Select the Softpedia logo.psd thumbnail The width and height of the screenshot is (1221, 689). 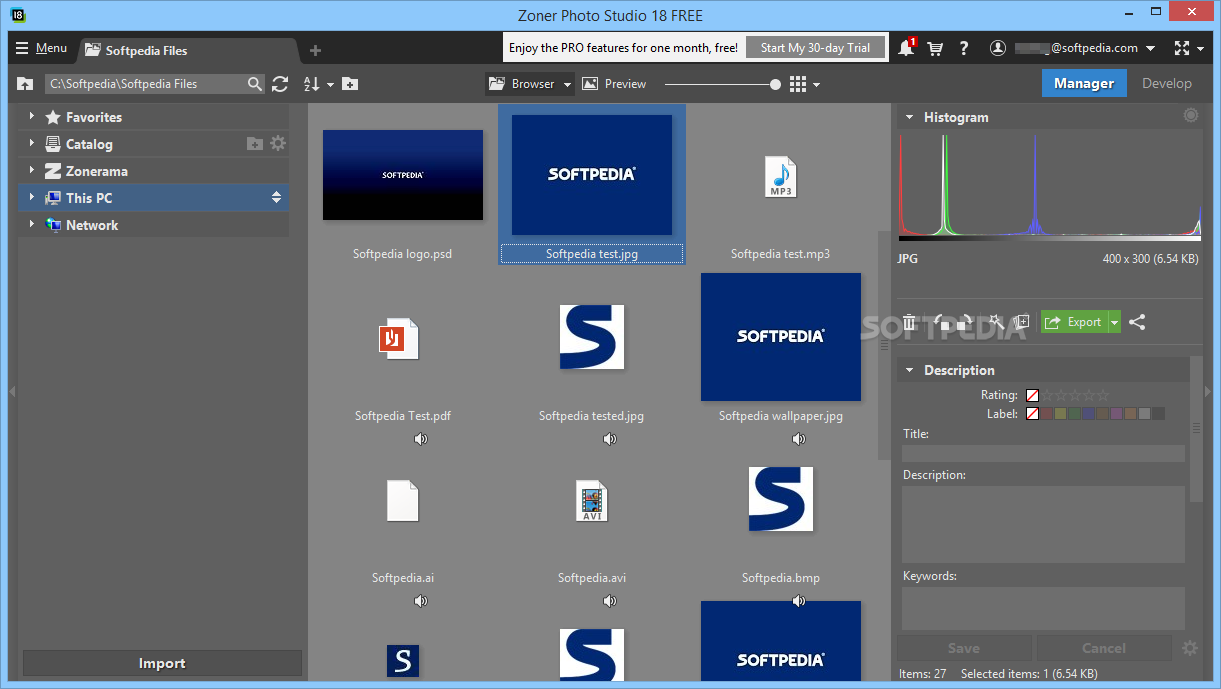pos(403,175)
